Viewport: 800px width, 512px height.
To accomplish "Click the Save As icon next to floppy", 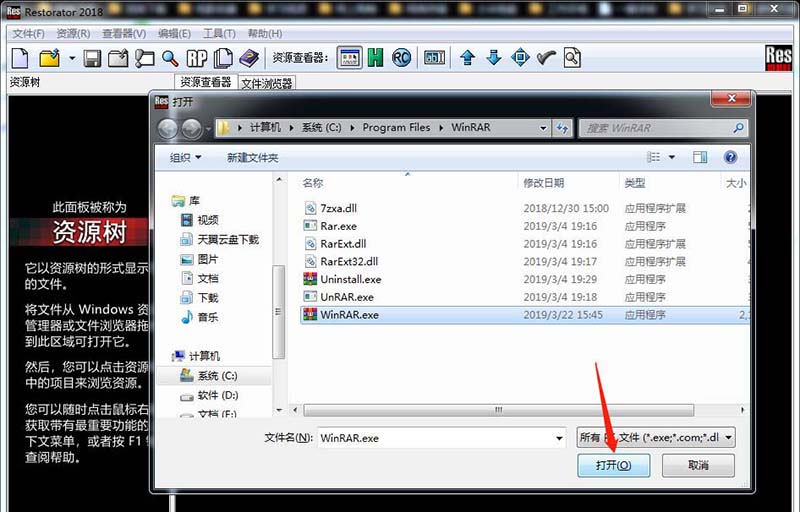I will point(118,58).
